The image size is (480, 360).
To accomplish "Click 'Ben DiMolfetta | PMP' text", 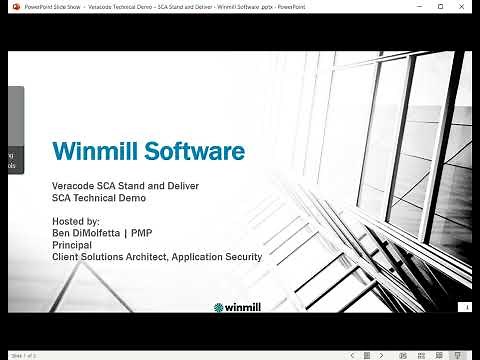I will click(102, 233).
